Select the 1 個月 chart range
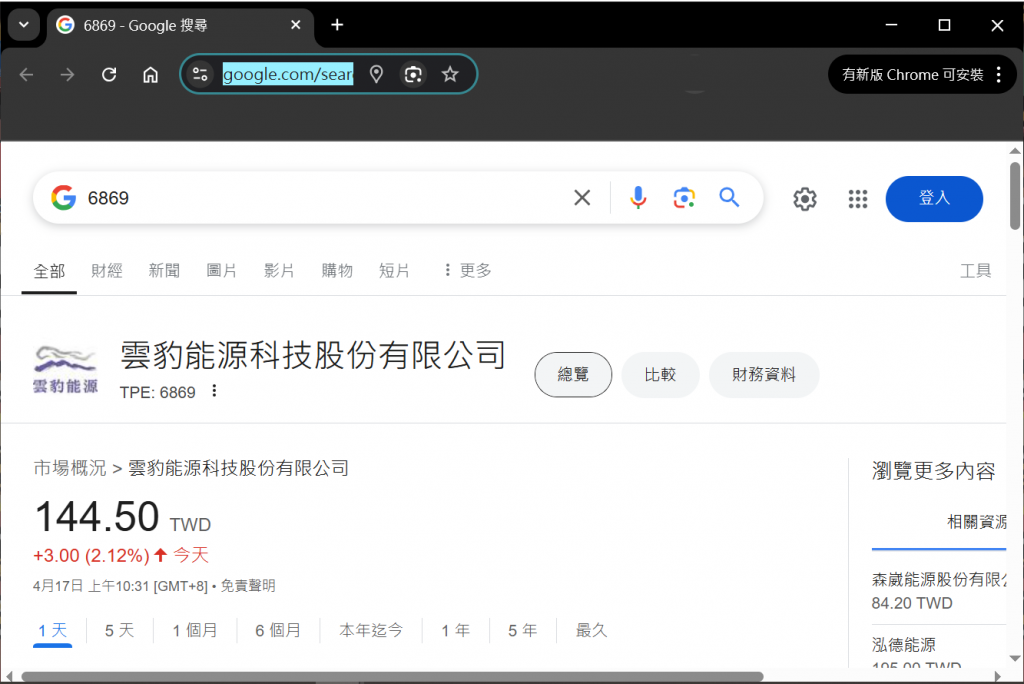The image size is (1024, 684). [x=195, y=630]
